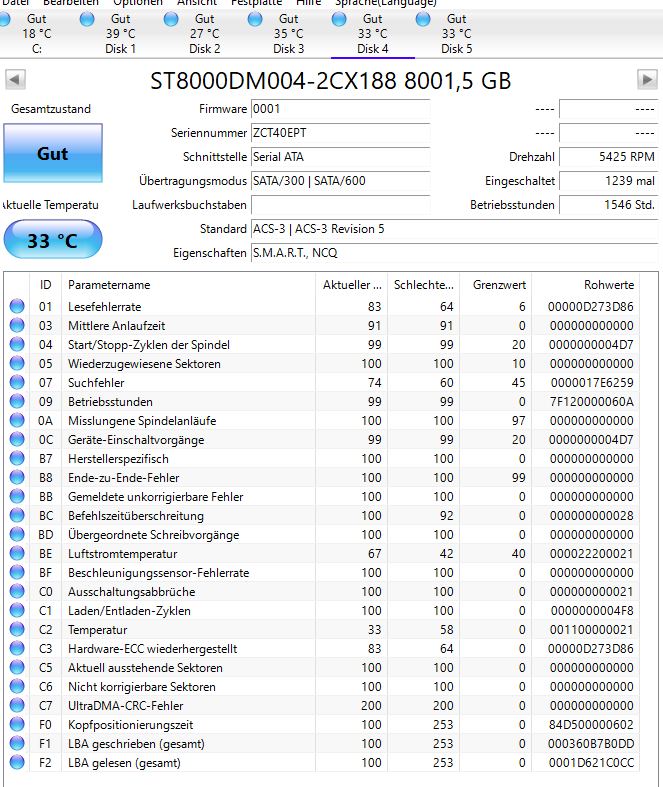Click raw value 7F120000060A
663x787 pixels.
pyautogui.click(x=591, y=402)
